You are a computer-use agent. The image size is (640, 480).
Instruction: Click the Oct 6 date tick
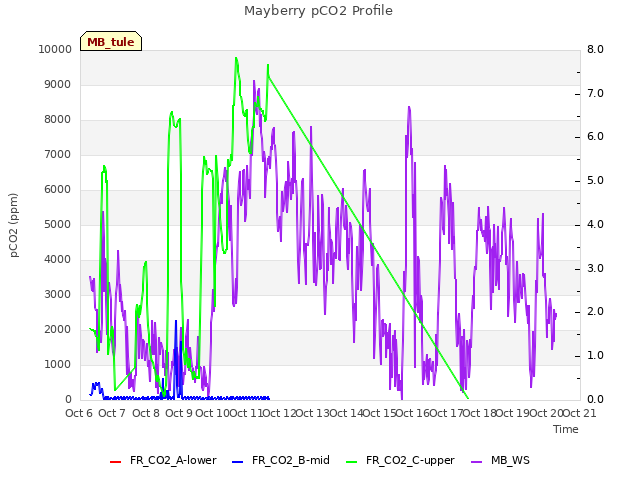pyautogui.click(x=79, y=413)
